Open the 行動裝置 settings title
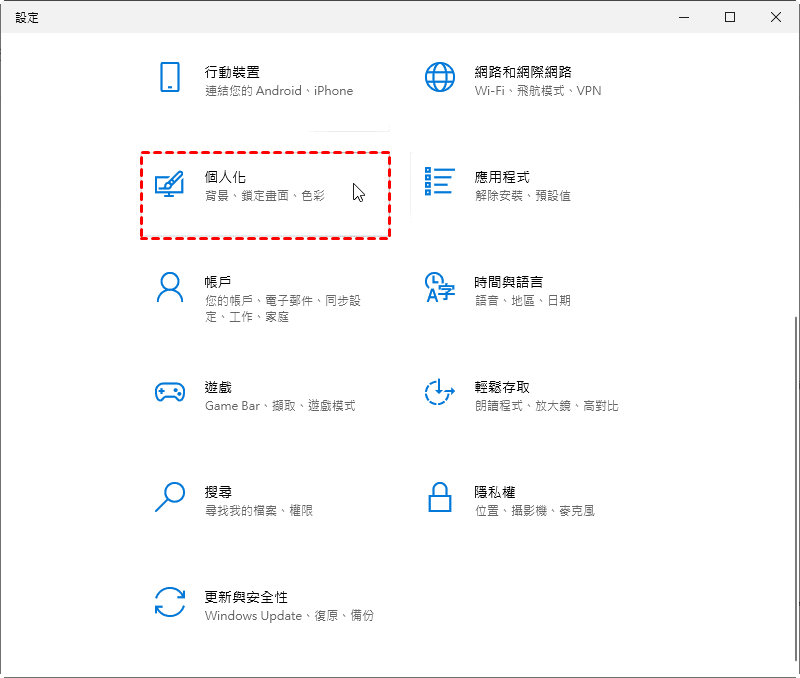800x678 pixels. coord(232,72)
